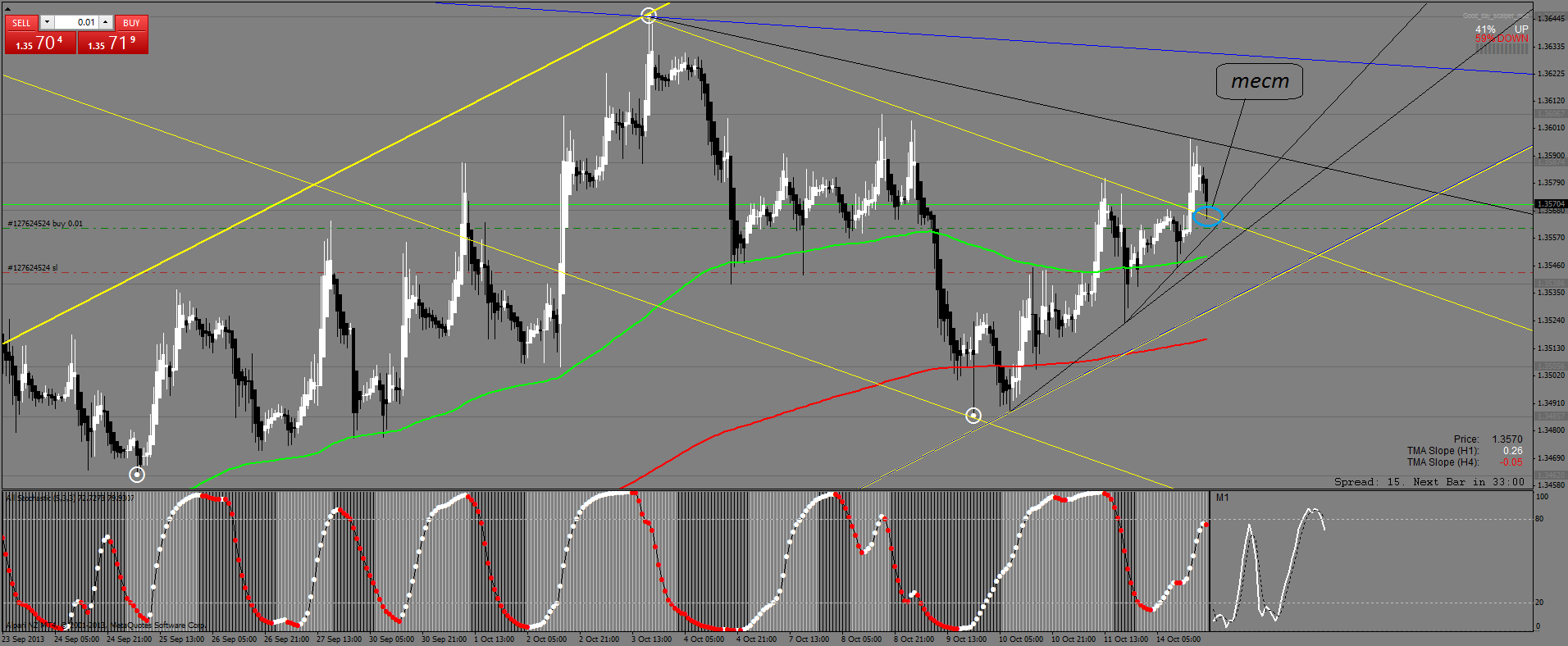Click the BUY button in one-click trading panel
Image resolution: width=1568 pixels, height=646 pixels.
(131, 23)
